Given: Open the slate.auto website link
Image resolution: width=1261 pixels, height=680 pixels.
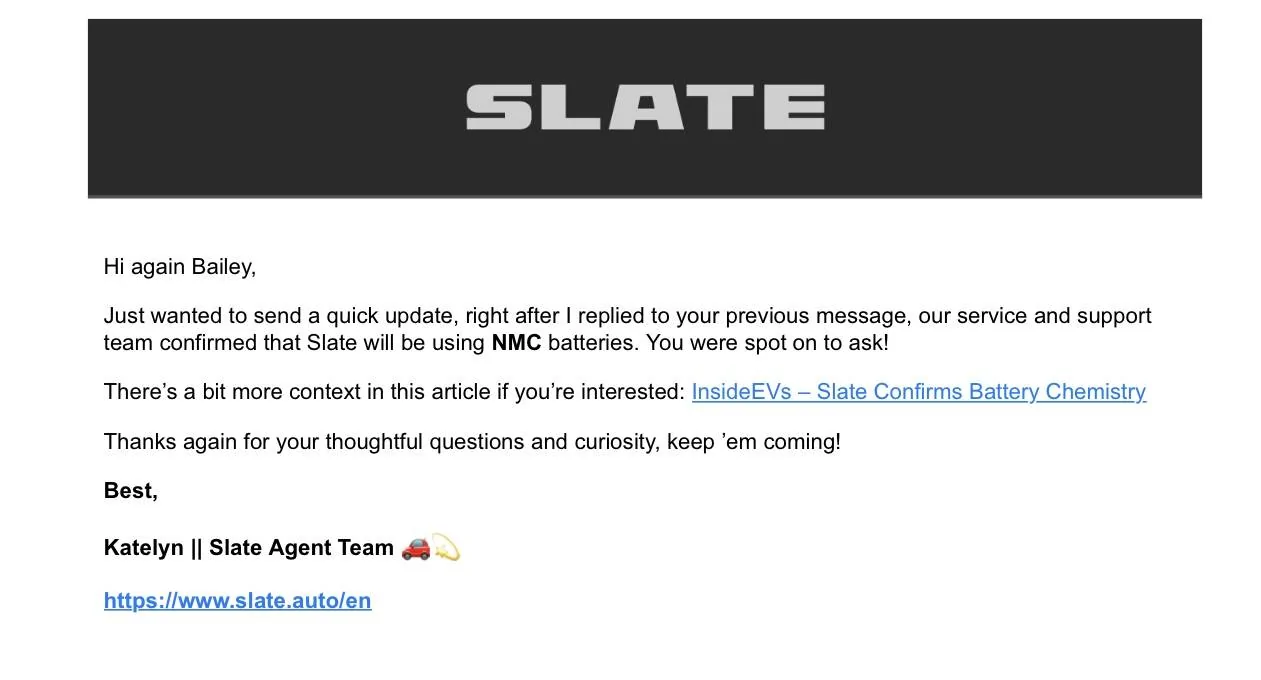Looking at the screenshot, I should pyautogui.click(x=237, y=601).
